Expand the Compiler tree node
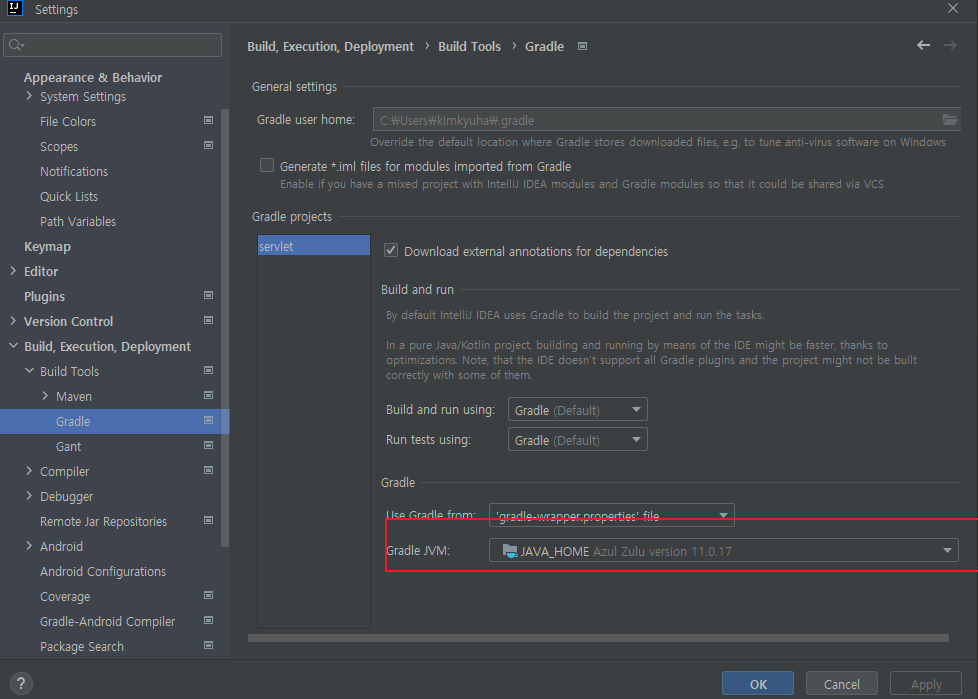 point(29,471)
